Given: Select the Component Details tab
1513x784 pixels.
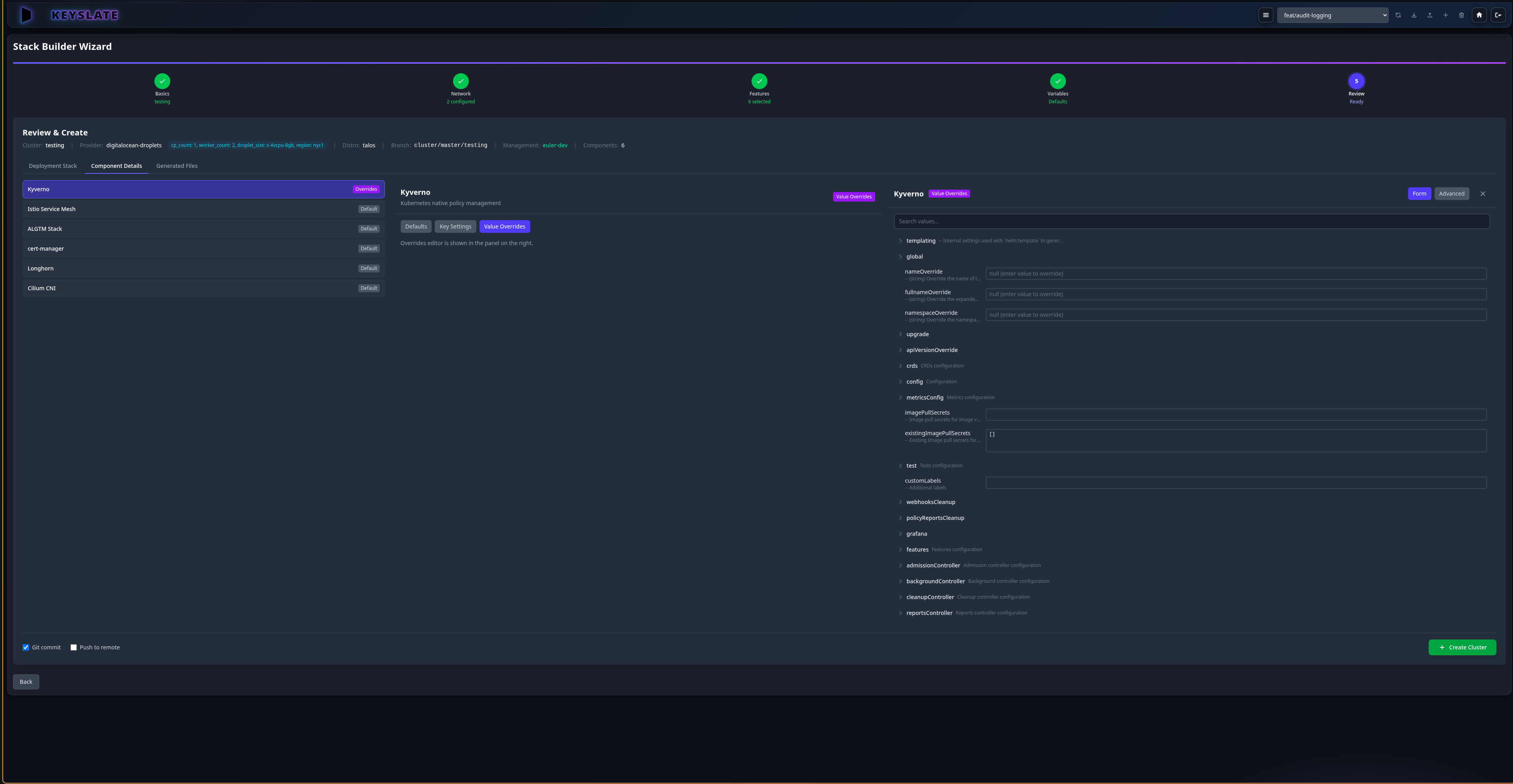Looking at the screenshot, I should [116, 166].
